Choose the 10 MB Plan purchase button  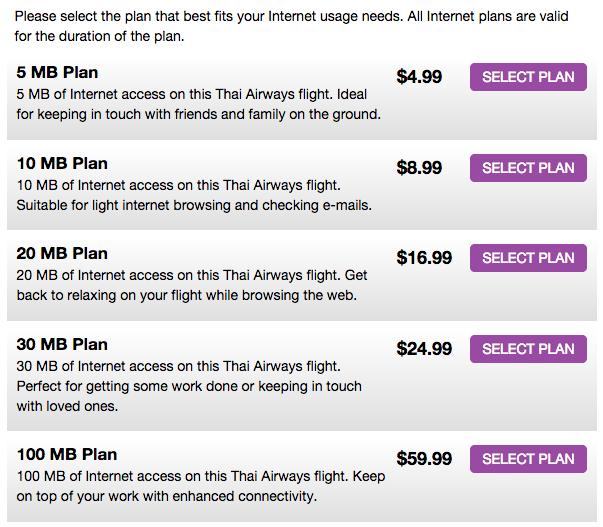[528, 168]
